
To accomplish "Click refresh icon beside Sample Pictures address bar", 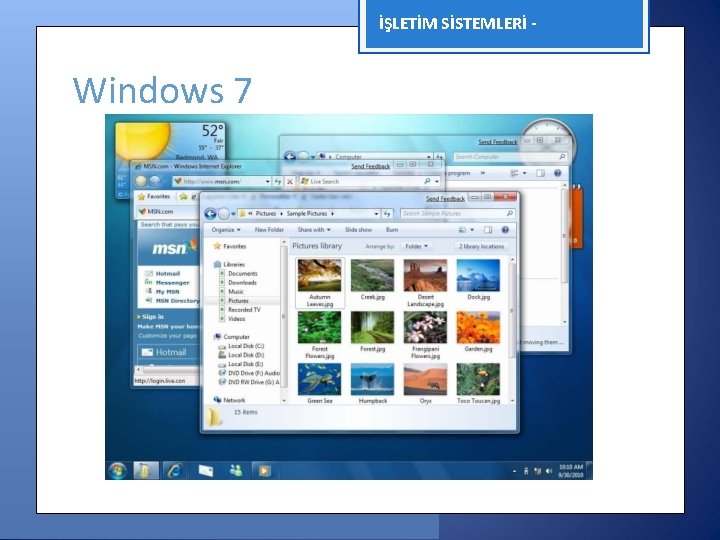I will [387, 214].
